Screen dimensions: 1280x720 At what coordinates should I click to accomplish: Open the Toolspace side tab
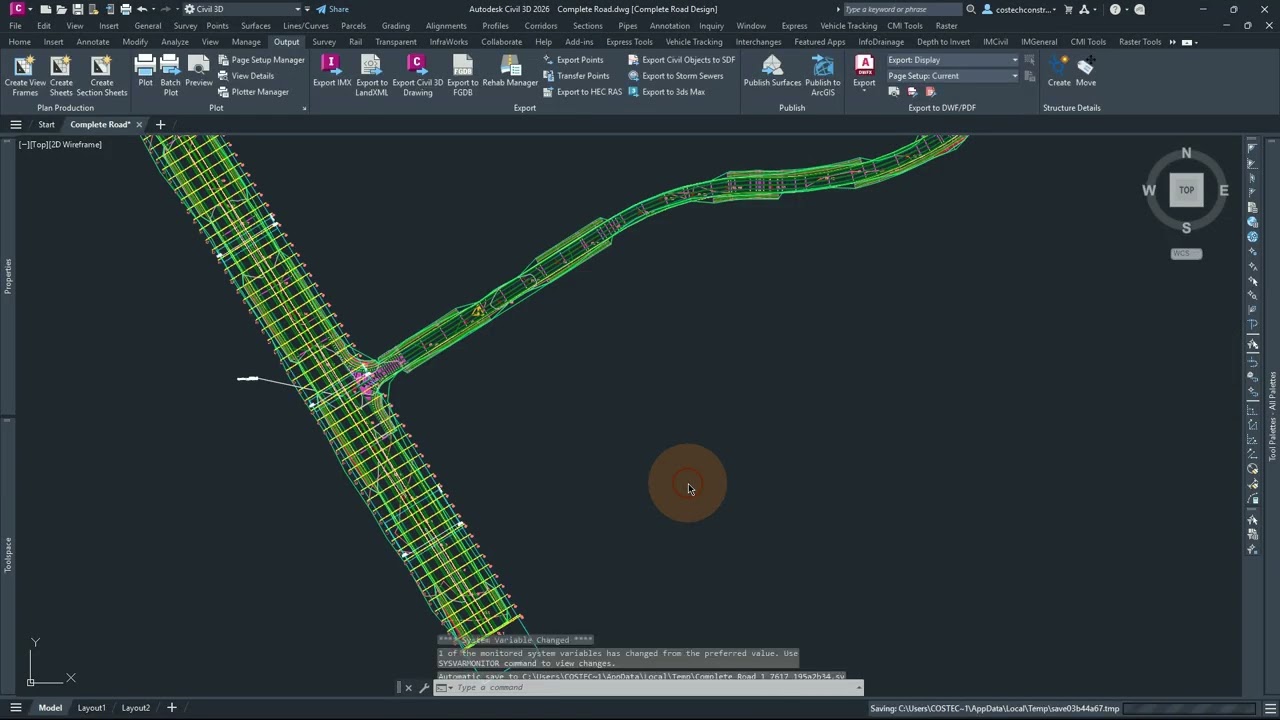click(x=8, y=555)
